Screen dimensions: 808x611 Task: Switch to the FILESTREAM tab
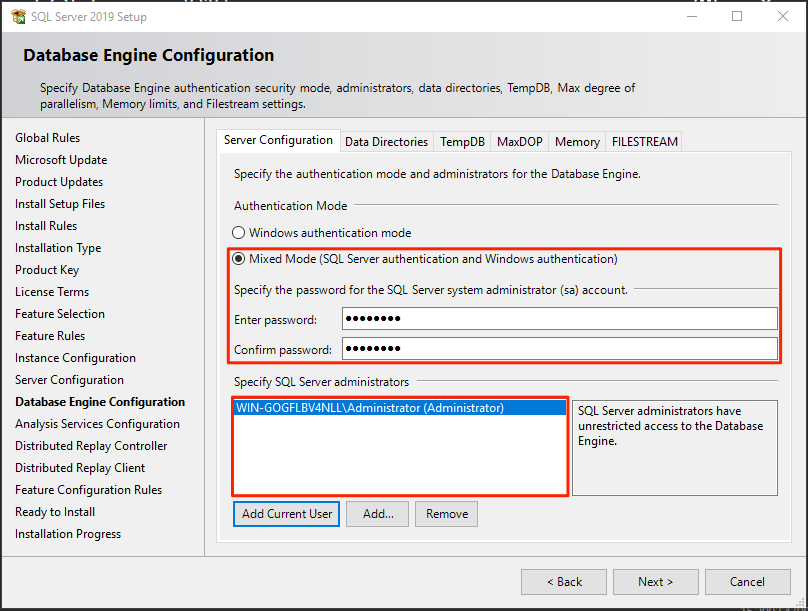click(x=643, y=141)
